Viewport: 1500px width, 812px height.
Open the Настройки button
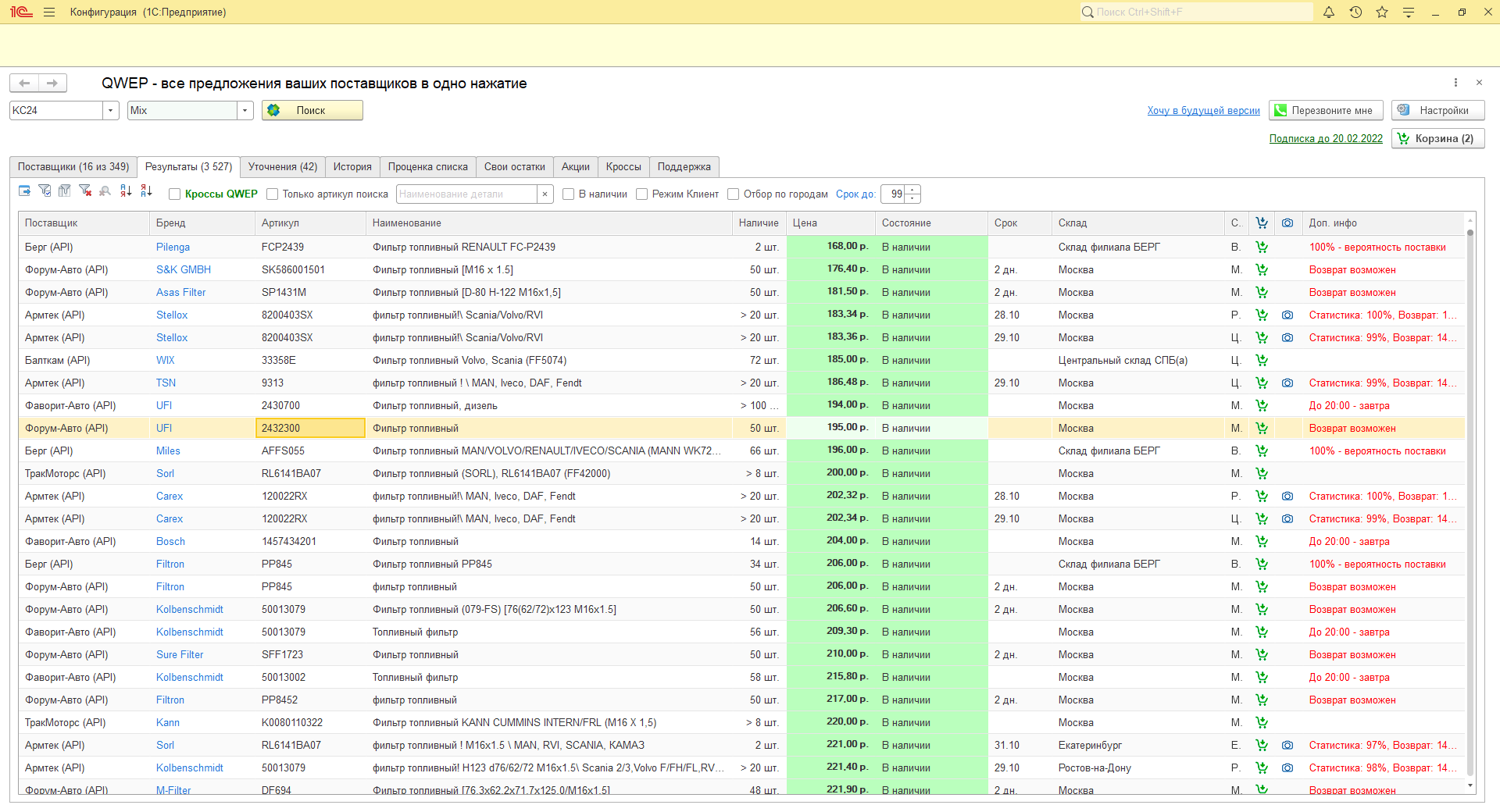[1438, 110]
